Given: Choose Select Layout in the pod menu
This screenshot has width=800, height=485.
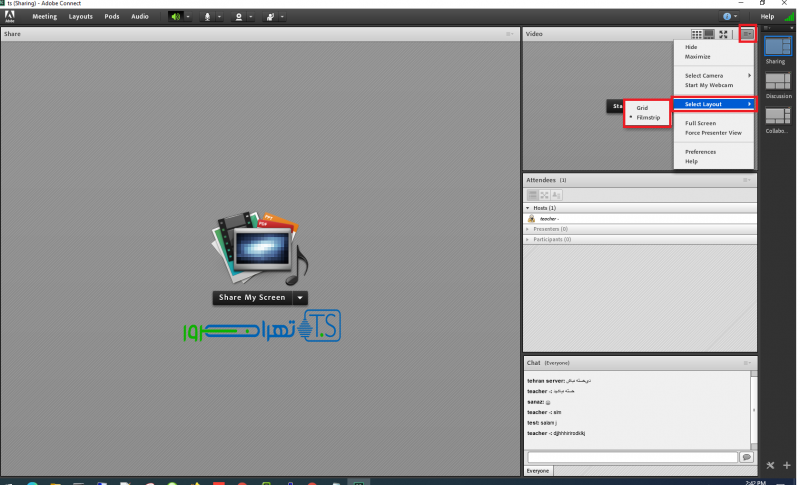Looking at the screenshot, I should coord(704,104).
